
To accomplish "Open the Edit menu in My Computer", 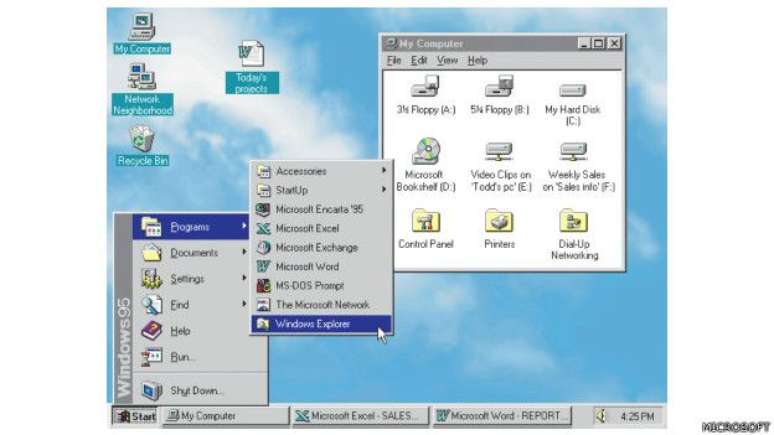I will (419, 60).
